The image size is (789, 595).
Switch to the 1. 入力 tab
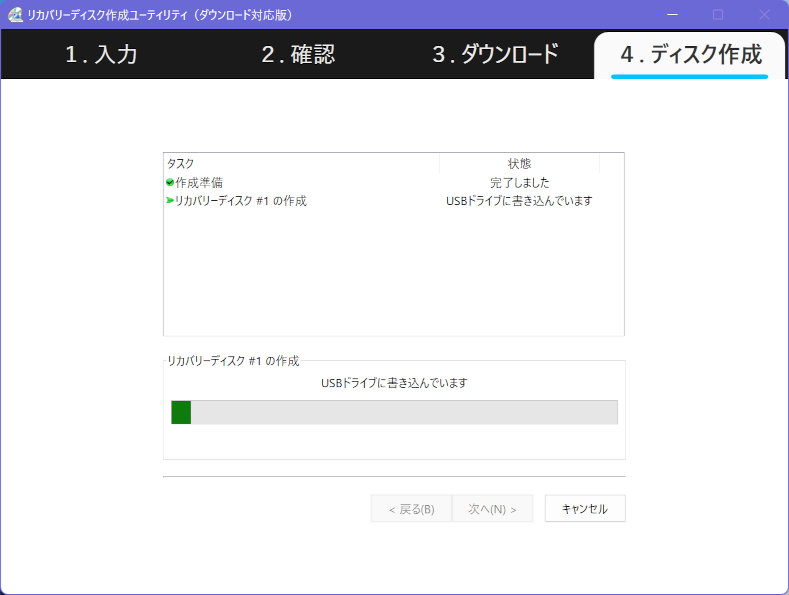click(101, 54)
